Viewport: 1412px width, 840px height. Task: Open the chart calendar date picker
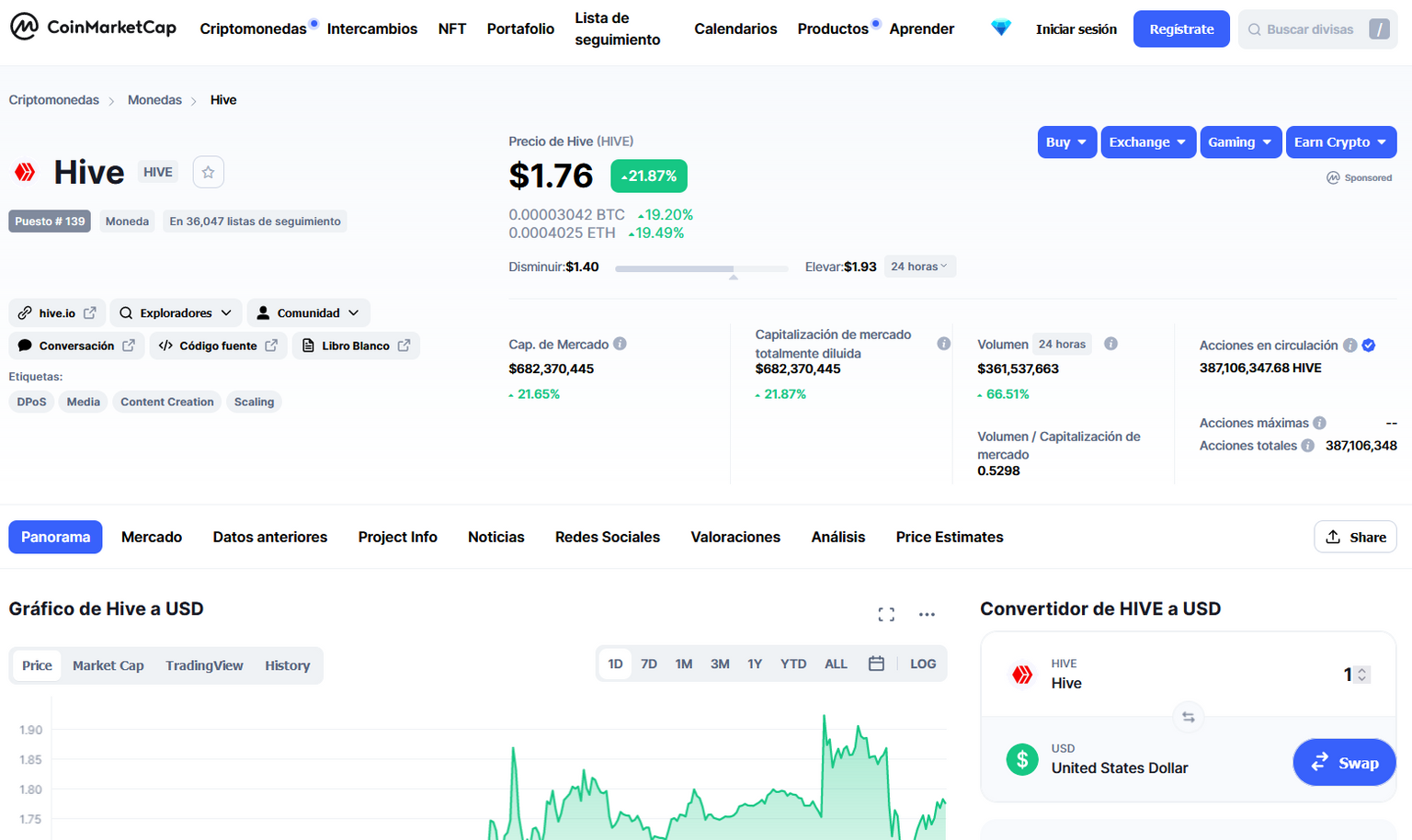[x=876, y=664]
